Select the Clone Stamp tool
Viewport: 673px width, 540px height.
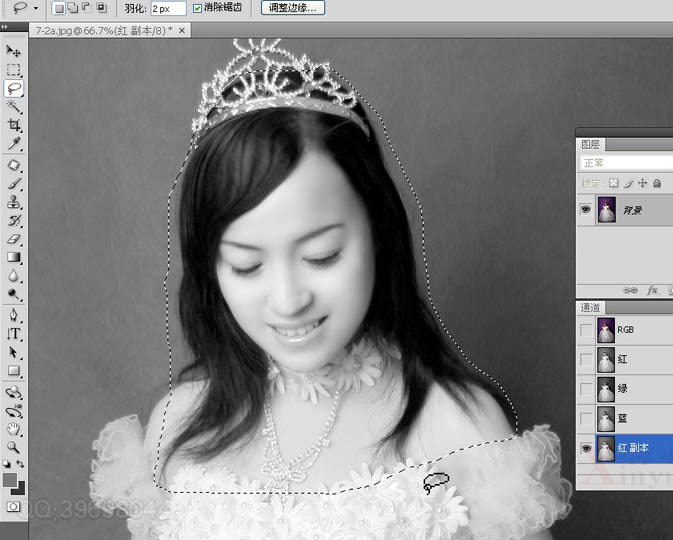(x=14, y=202)
